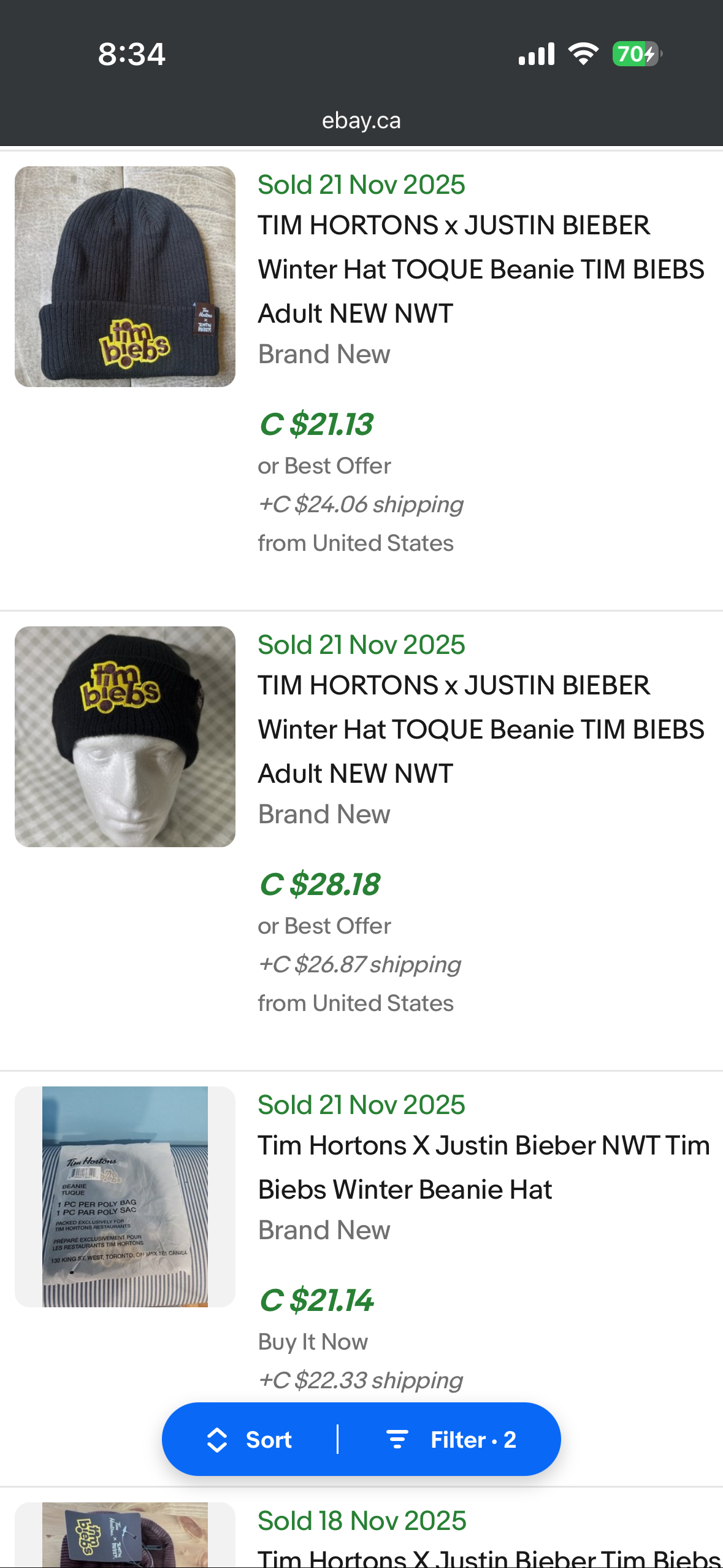Viewport: 723px width, 1568px height.
Task: Tap the battery indicator icon
Action: point(636,54)
